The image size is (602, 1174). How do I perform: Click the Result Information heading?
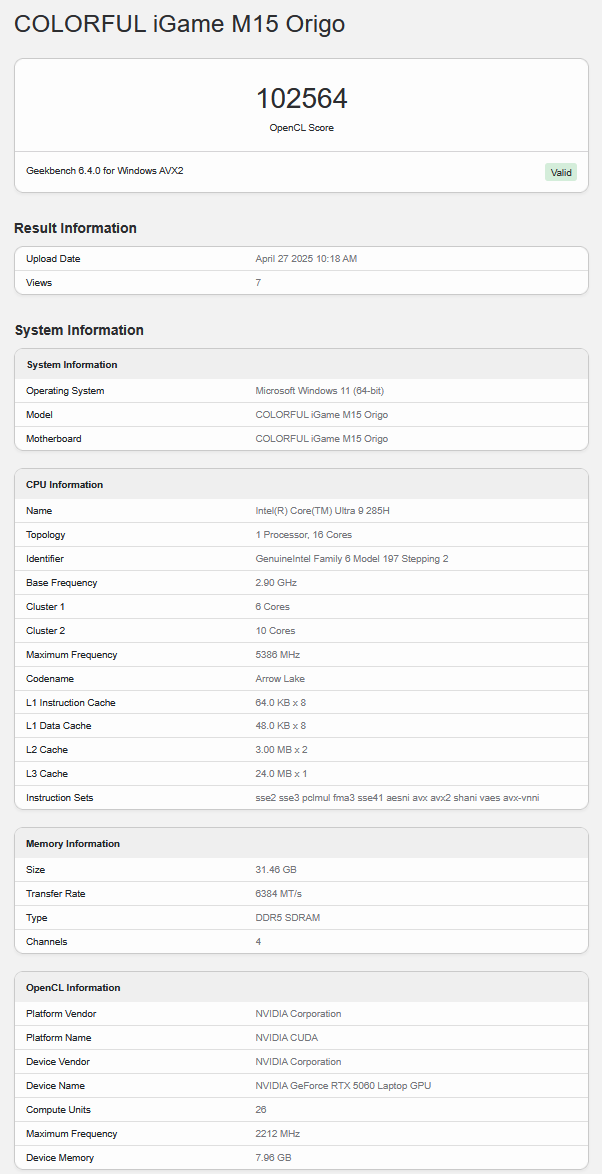click(75, 228)
